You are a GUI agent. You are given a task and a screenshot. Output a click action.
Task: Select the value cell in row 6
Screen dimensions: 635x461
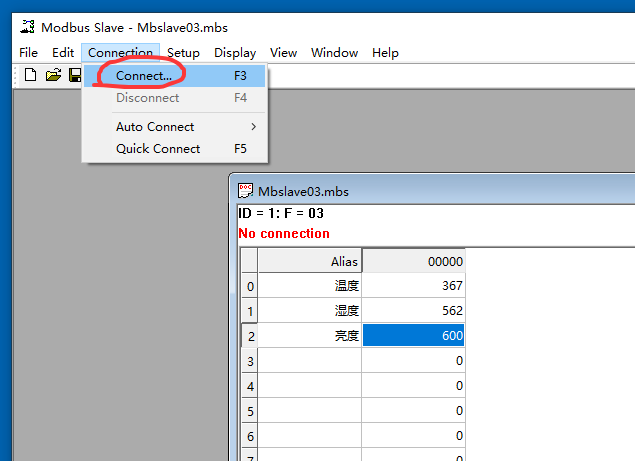[413, 436]
